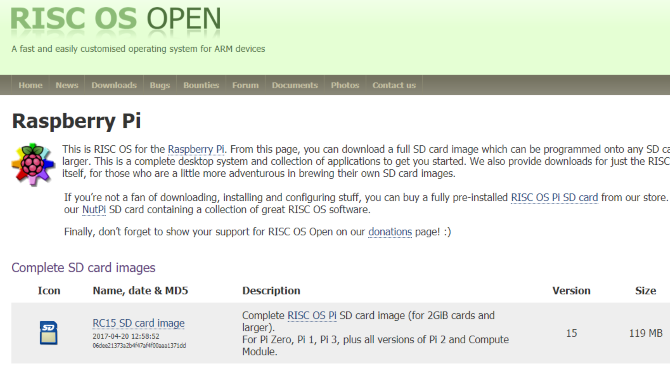This screenshot has height=368, width=670.
Task: Click the RISC OS OPEN site logo
Action: 115,19
